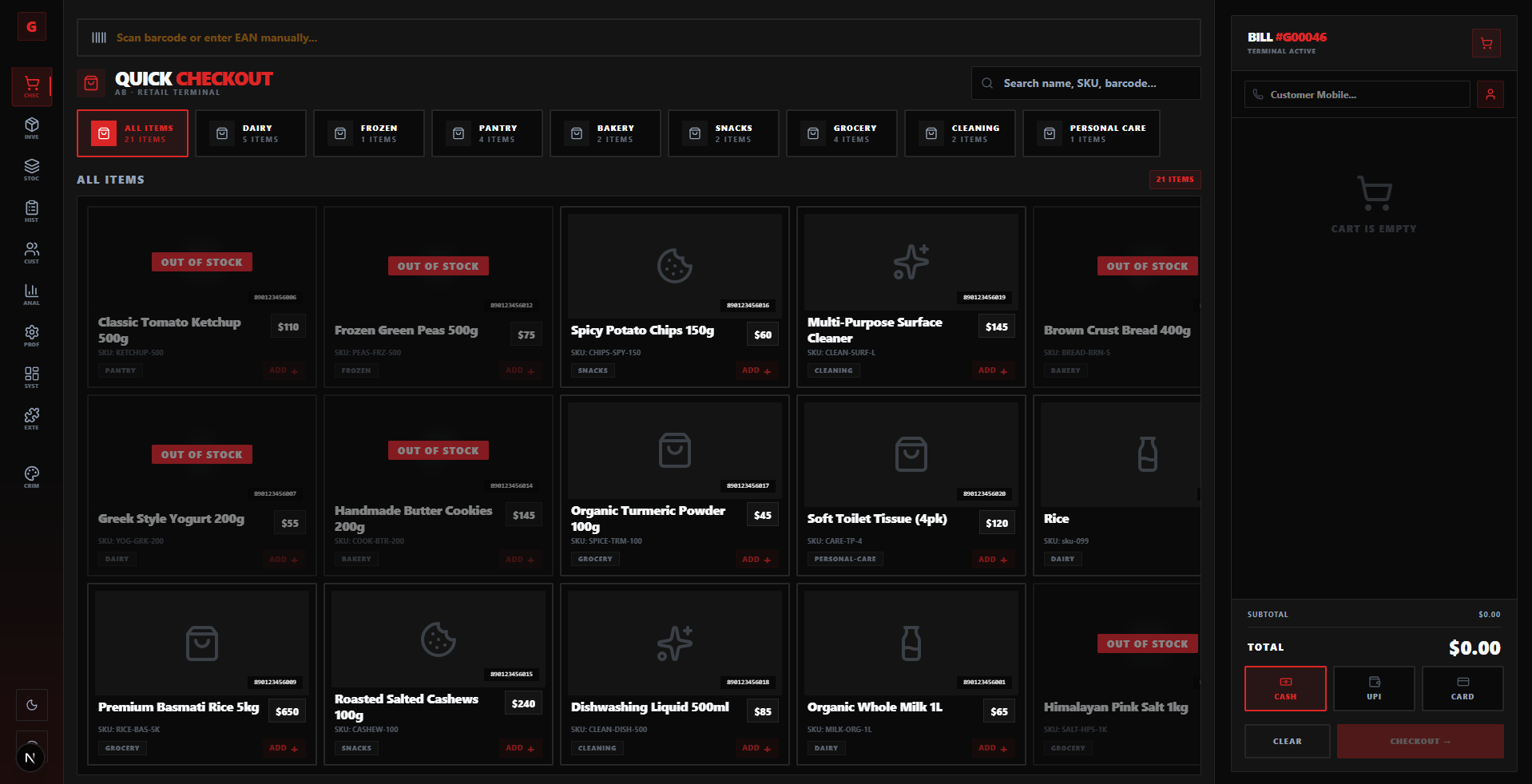Open the Inventory box sidebar icon

(x=32, y=128)
